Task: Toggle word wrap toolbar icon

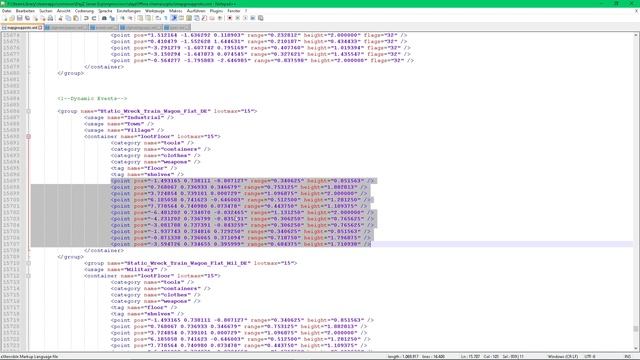Action: point(158,18)
